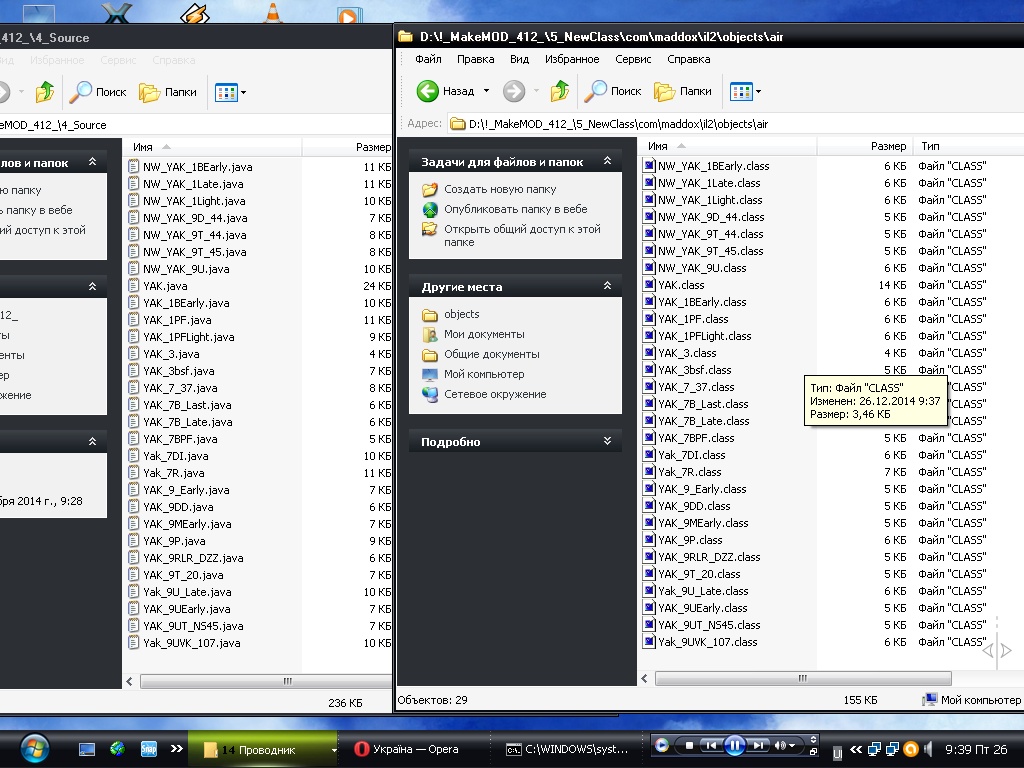Open the Сервис menu in the right window
The image size is (1024, 768).
(x=633, y=59)
